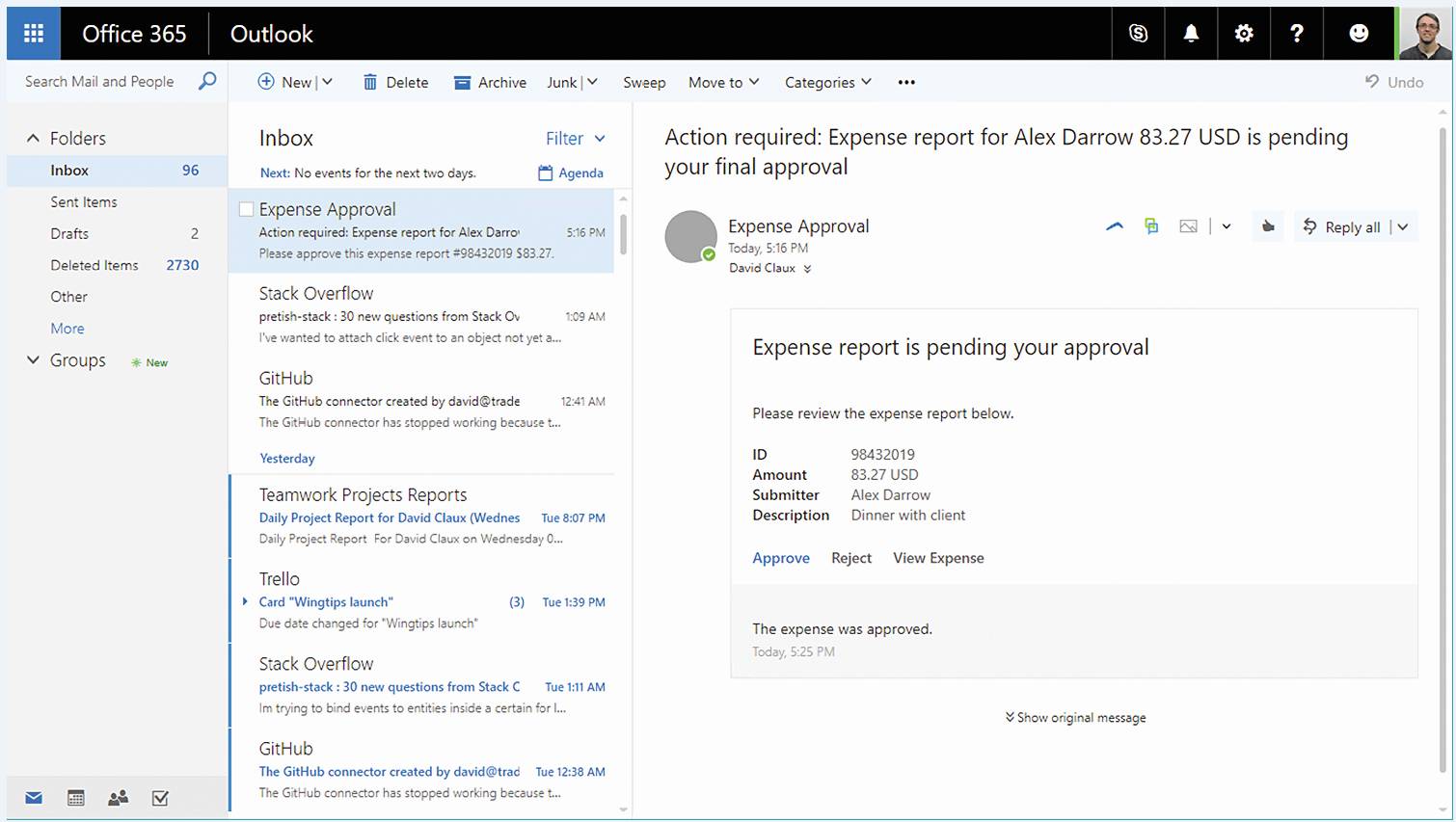This screenshot has height=822, width=1456.
Task: Open Skype from the top bar
Action: [x=1138, y=34]
